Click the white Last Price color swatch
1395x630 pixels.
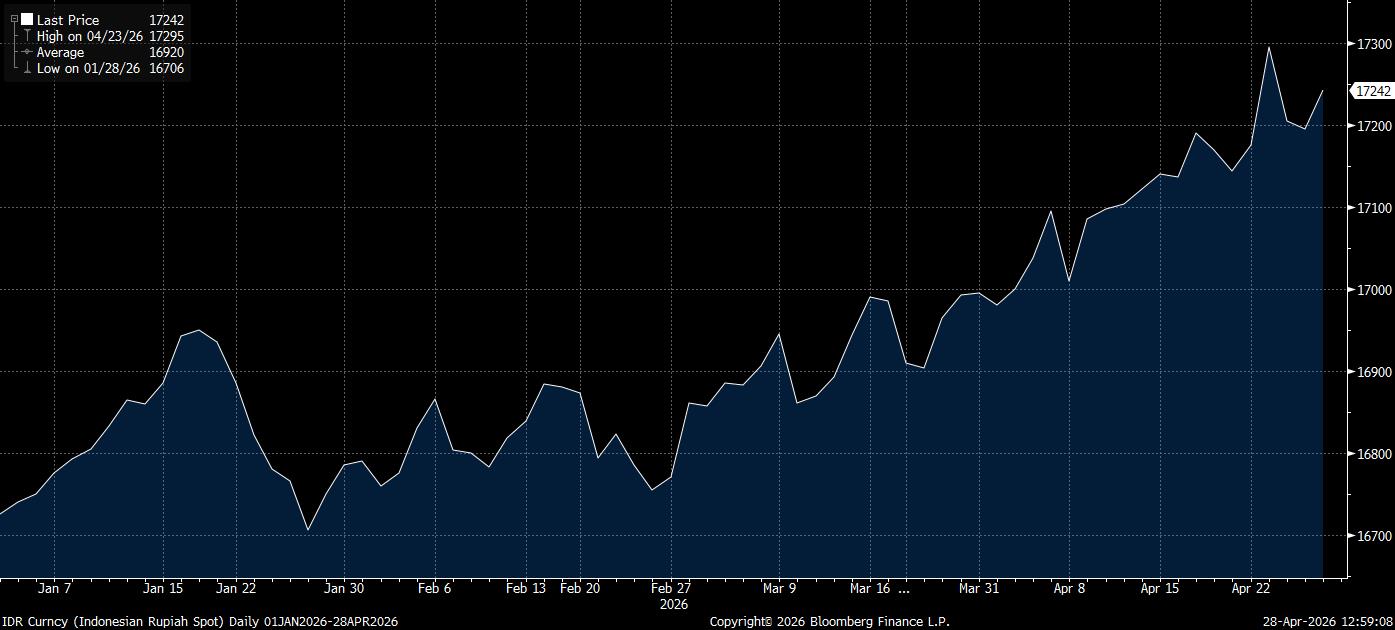click(x=27, y=19)
